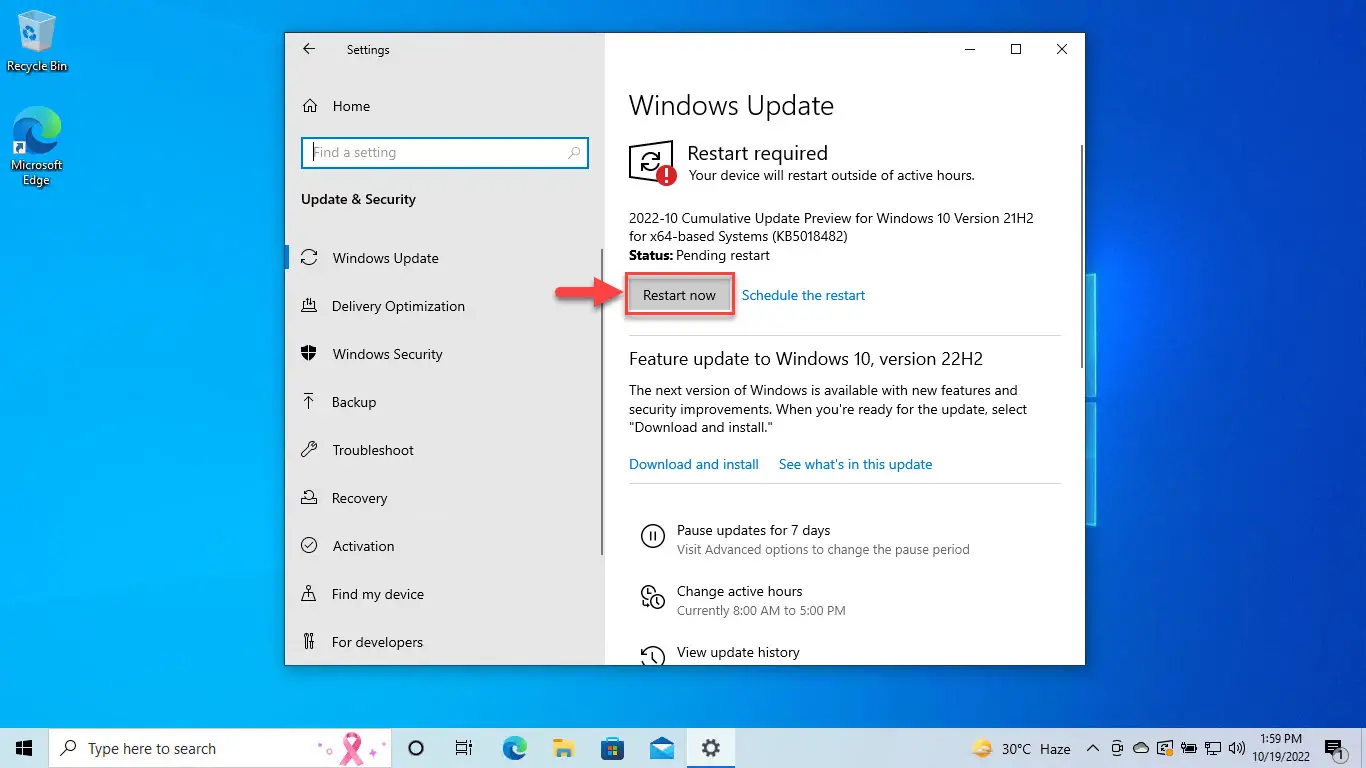Open the weather widget showing 30°C Haze
The image size is (1366, 768).
pyautogui.click(x=1021, y=748)
